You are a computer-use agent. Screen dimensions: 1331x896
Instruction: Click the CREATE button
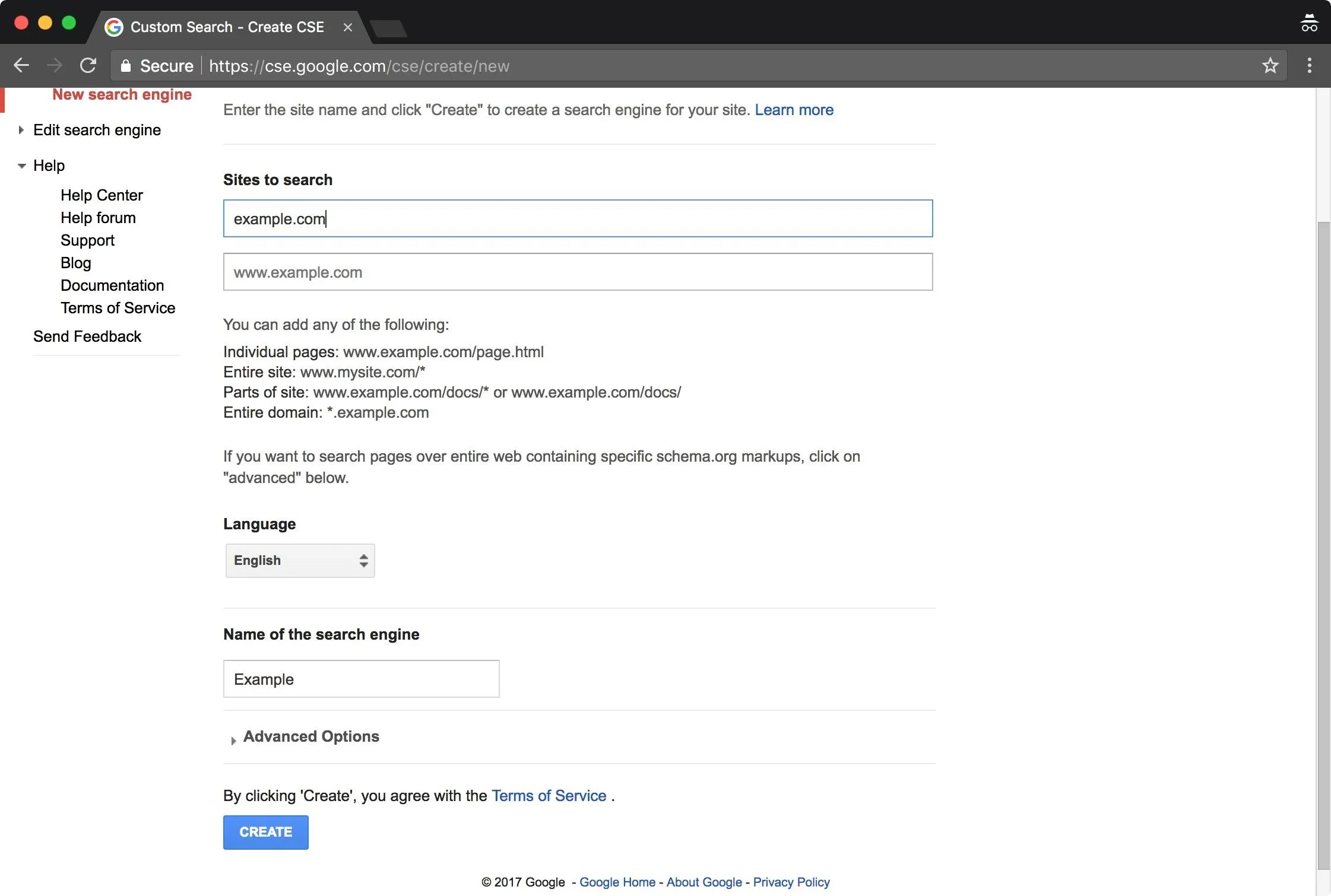pyautogui.click(x=265, y=832)
